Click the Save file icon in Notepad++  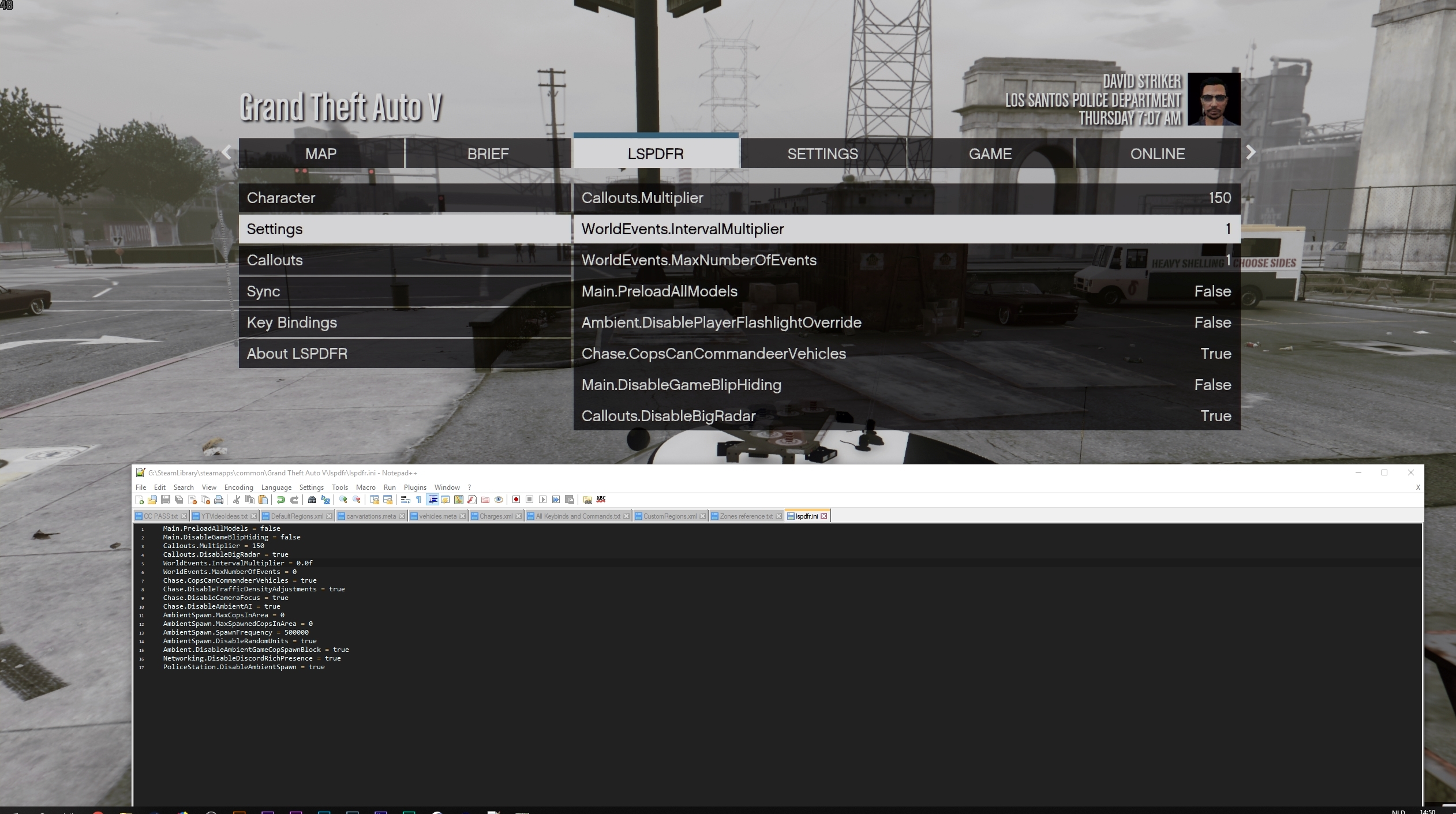166,500
